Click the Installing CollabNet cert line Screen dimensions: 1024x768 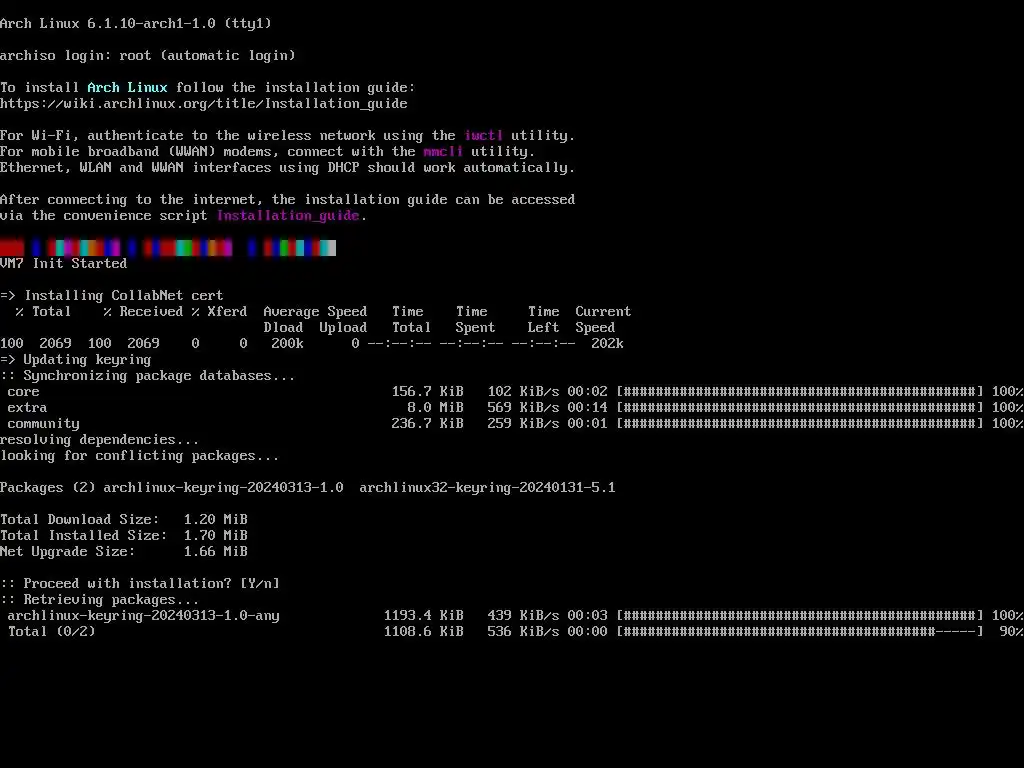pyautogui.click(x=112, y=295)
